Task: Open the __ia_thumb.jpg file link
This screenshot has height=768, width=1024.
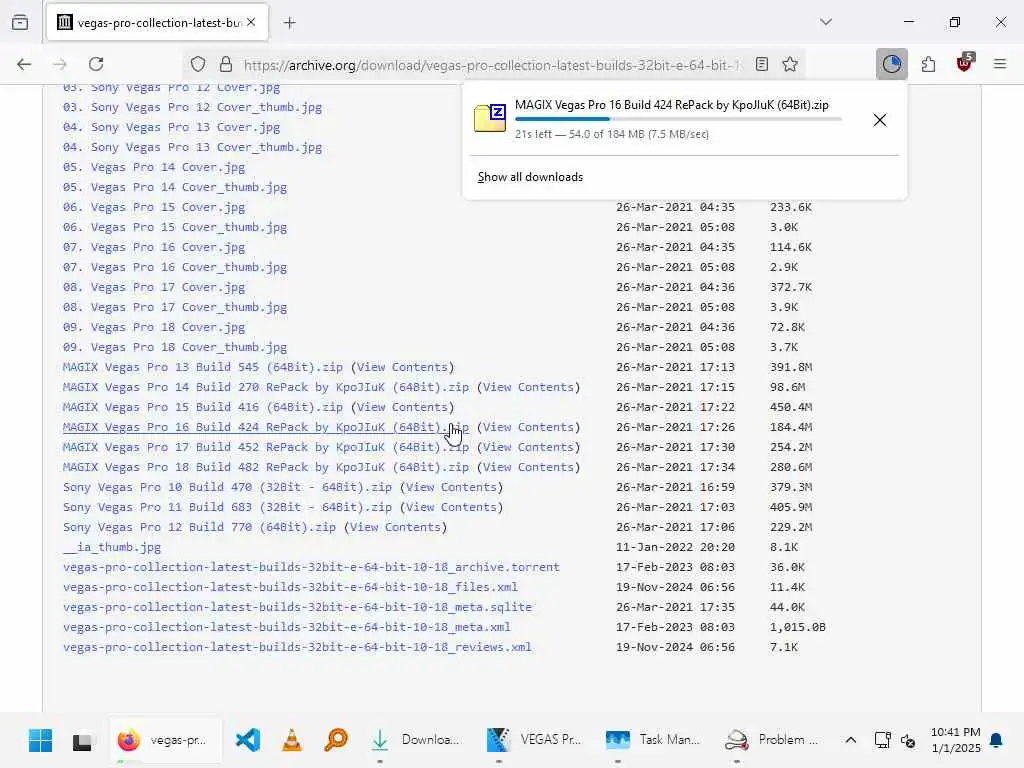Action: 112,547
